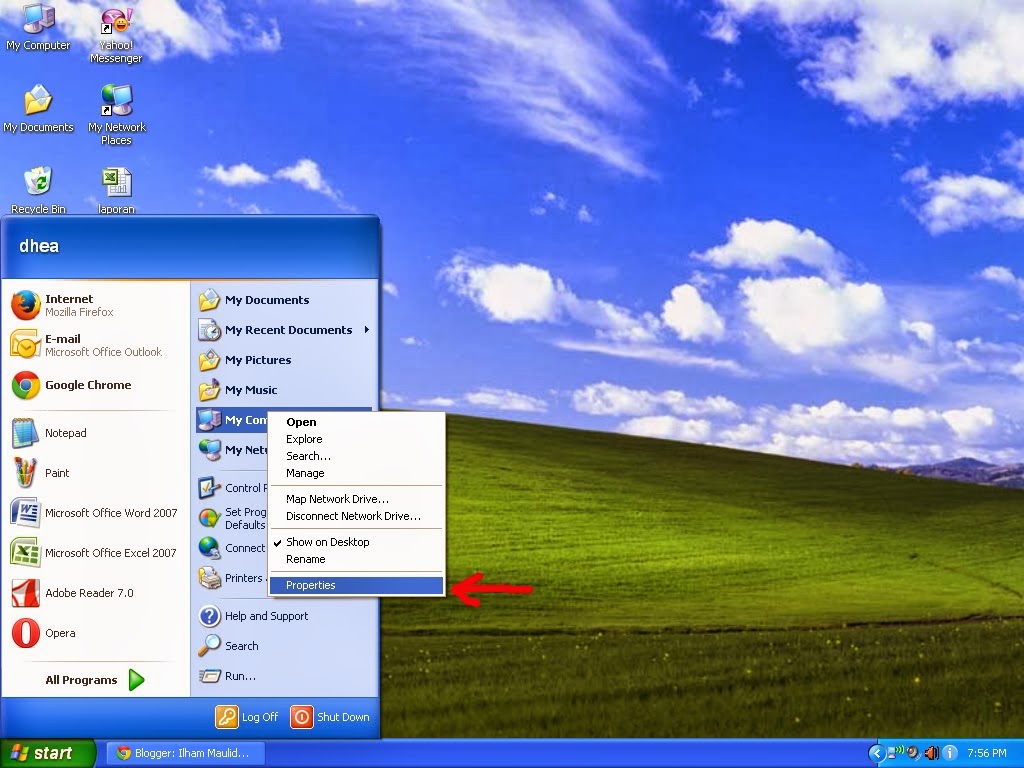Choose Disconnect Network Drive... entry
1024x768 pixels.
click(x=356, y=516)
